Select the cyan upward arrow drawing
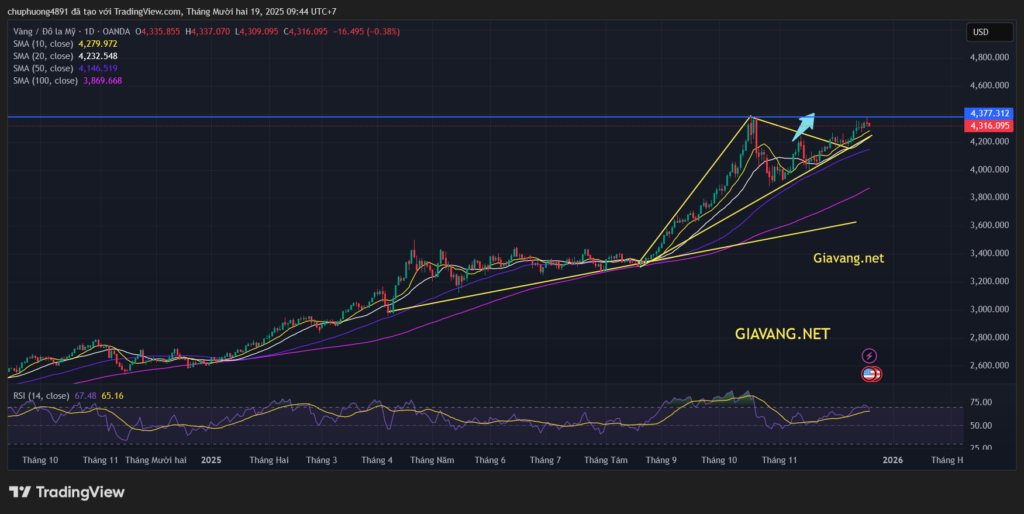Screen dimensions: 1024x514 [x=805, y=124]
